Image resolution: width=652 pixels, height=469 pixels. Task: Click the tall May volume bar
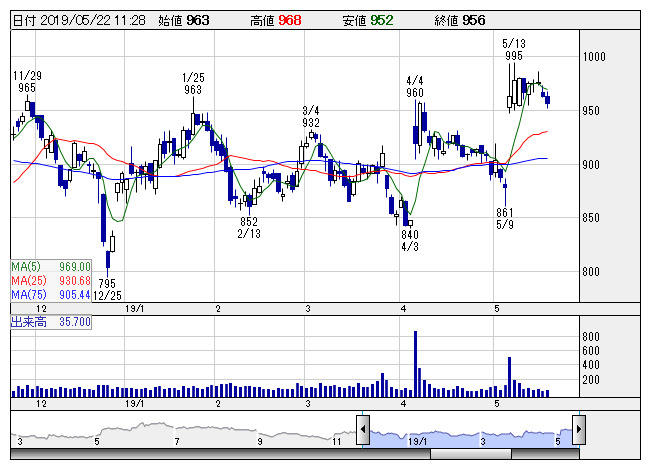(x=509, y=377)
